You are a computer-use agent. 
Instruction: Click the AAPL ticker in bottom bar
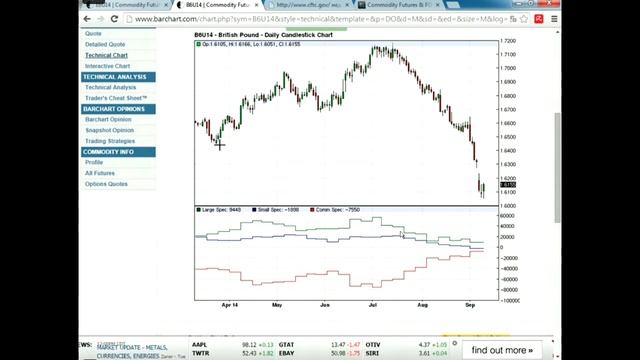tap(200, 345)
